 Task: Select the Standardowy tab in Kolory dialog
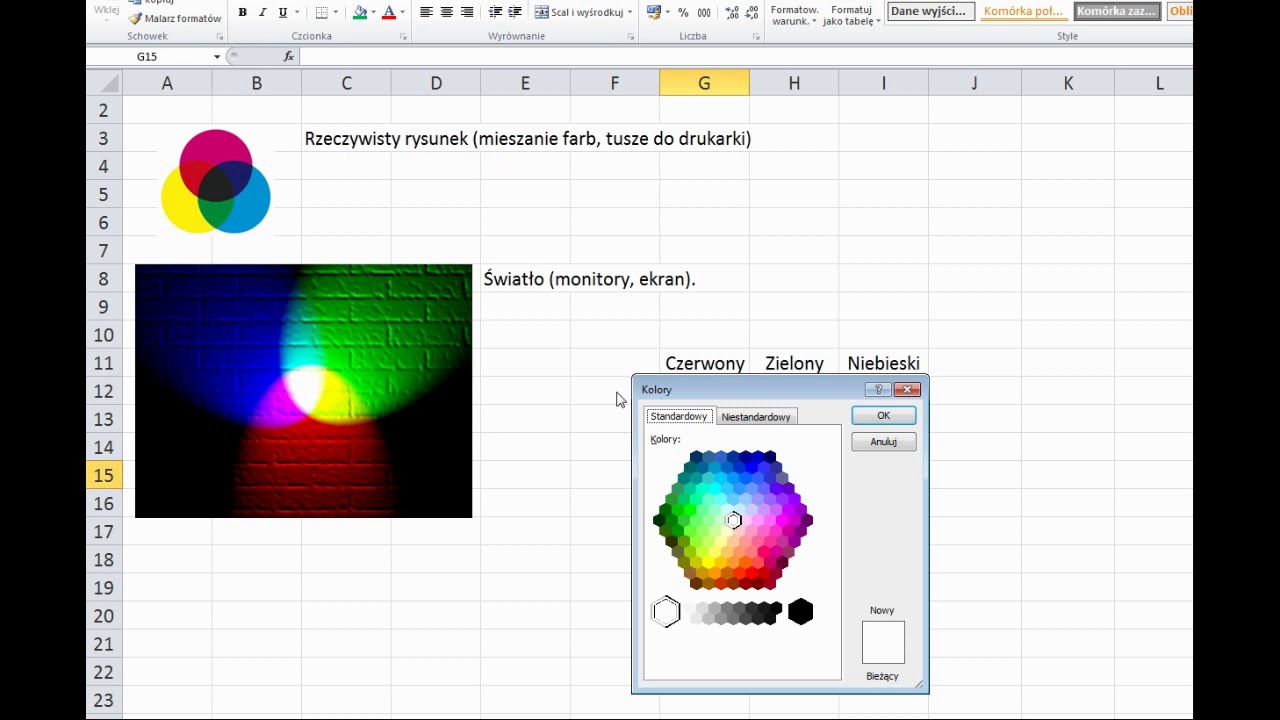click(x=678, y=416)
